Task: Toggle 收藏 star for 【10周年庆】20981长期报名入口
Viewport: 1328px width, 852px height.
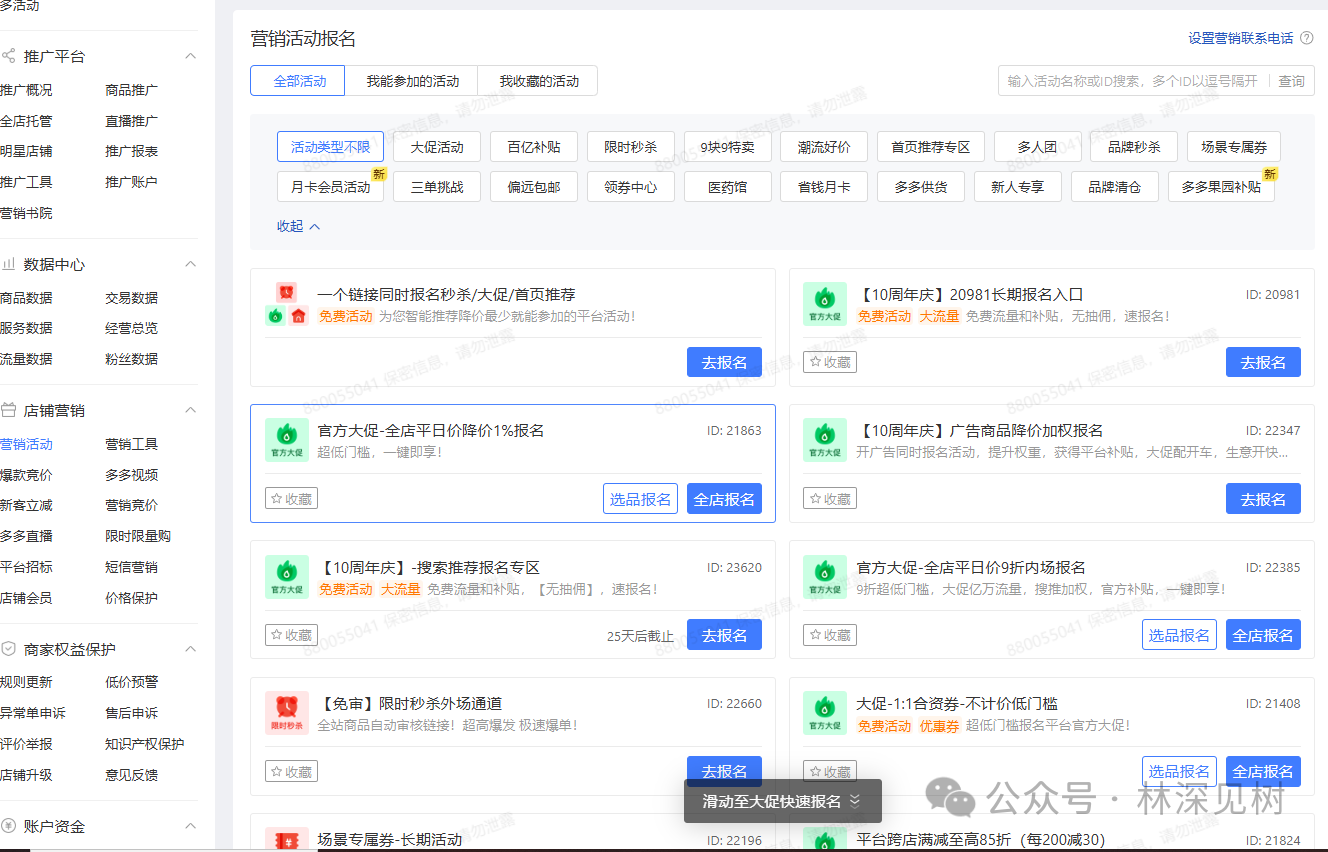Action: pyautogui.click(x=829, y=362)
